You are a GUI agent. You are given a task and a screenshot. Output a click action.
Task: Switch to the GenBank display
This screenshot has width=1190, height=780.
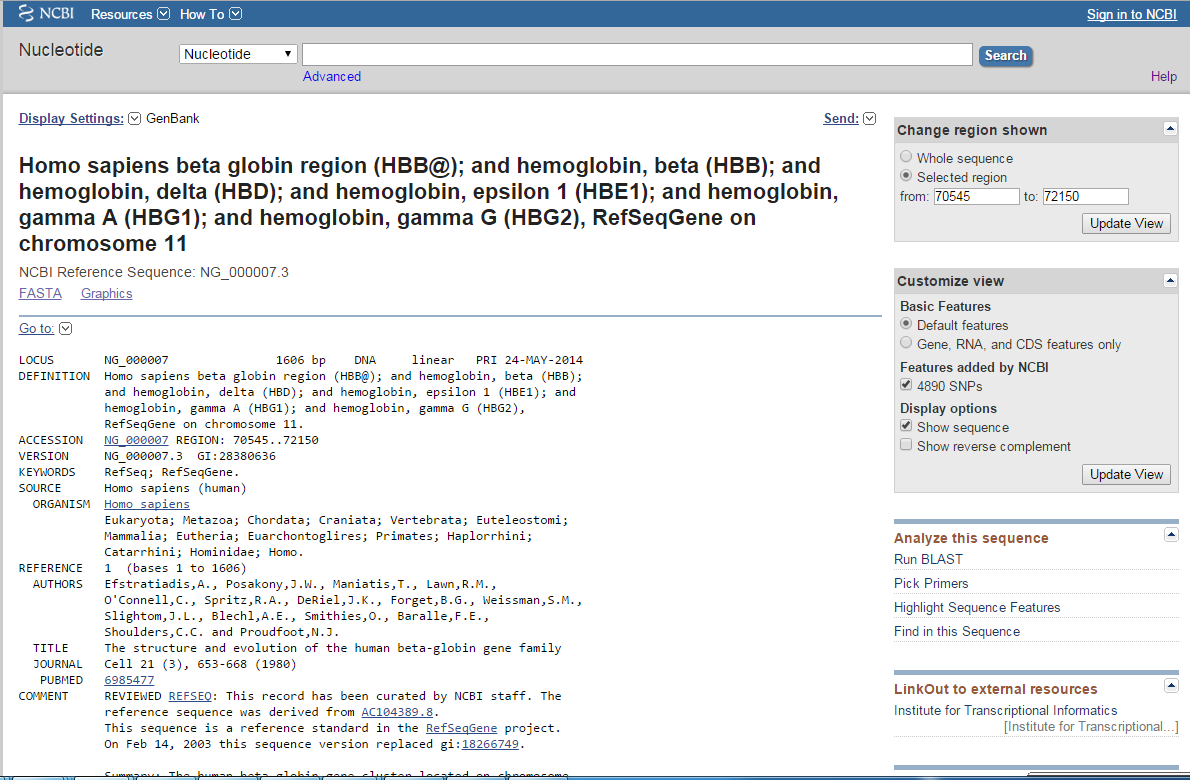pos(172,118)
